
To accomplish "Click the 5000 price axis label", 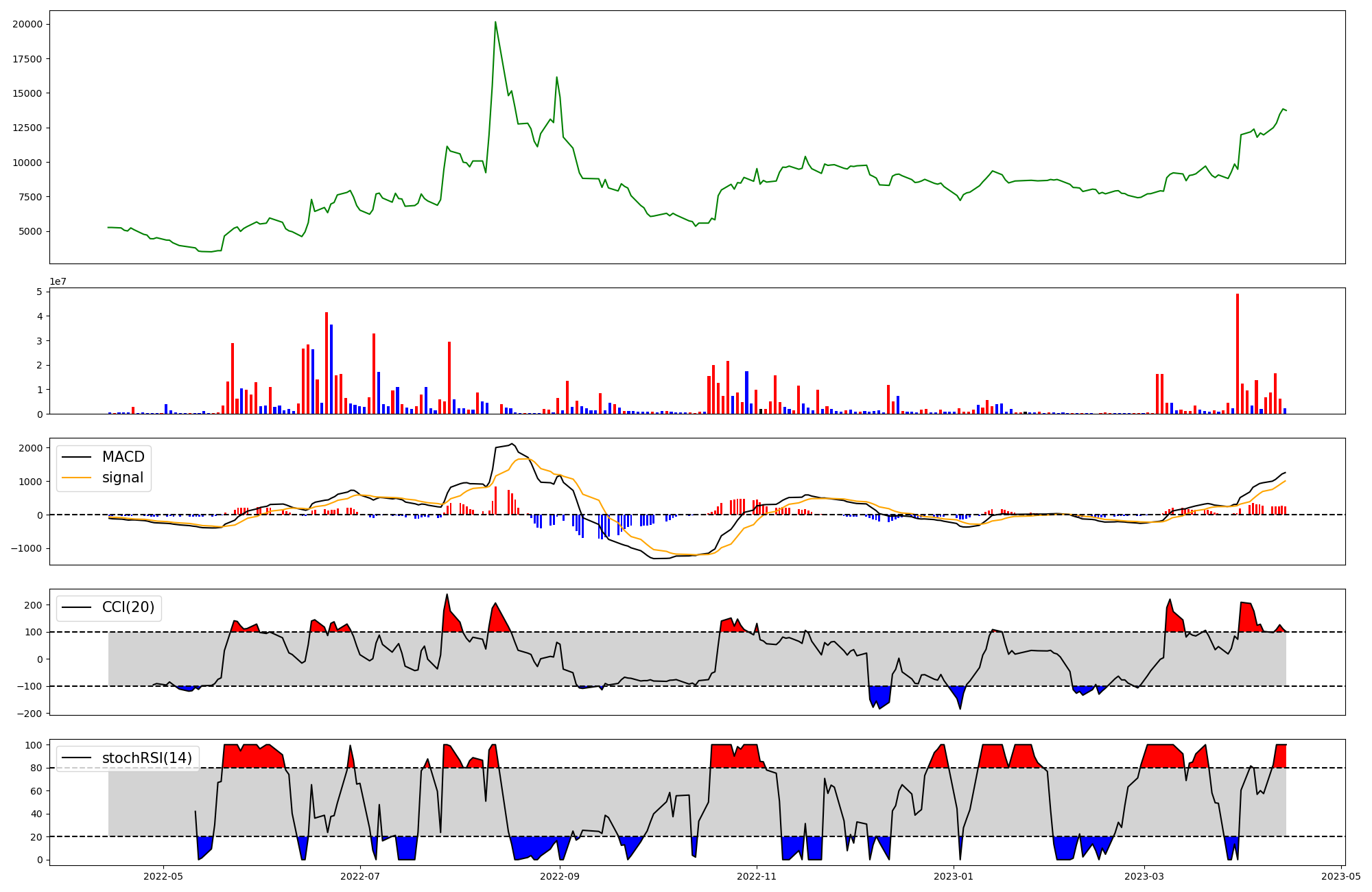I will 30,231.
